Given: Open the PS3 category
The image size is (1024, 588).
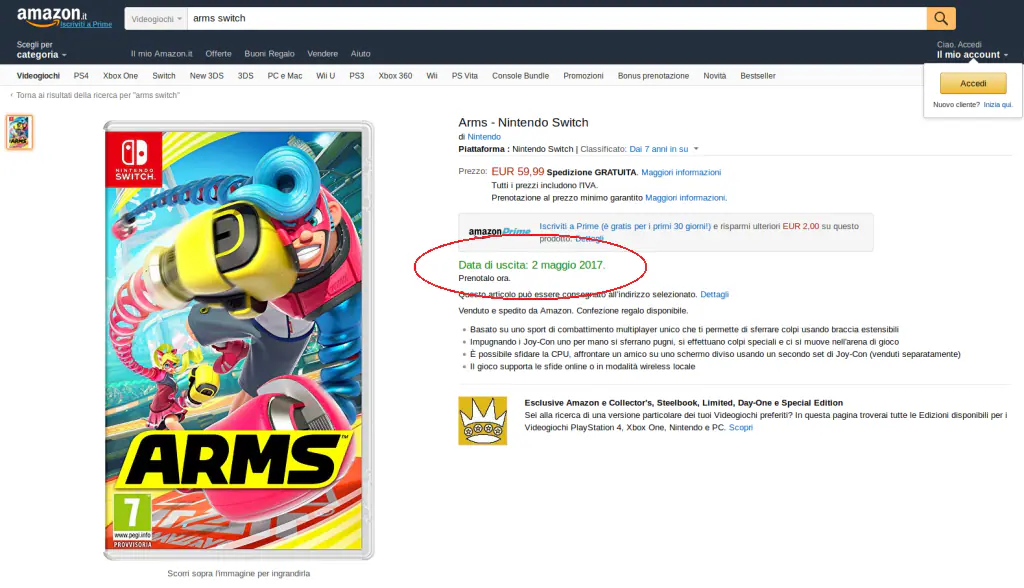Looking at the screenshot, I should pos(357,76).
